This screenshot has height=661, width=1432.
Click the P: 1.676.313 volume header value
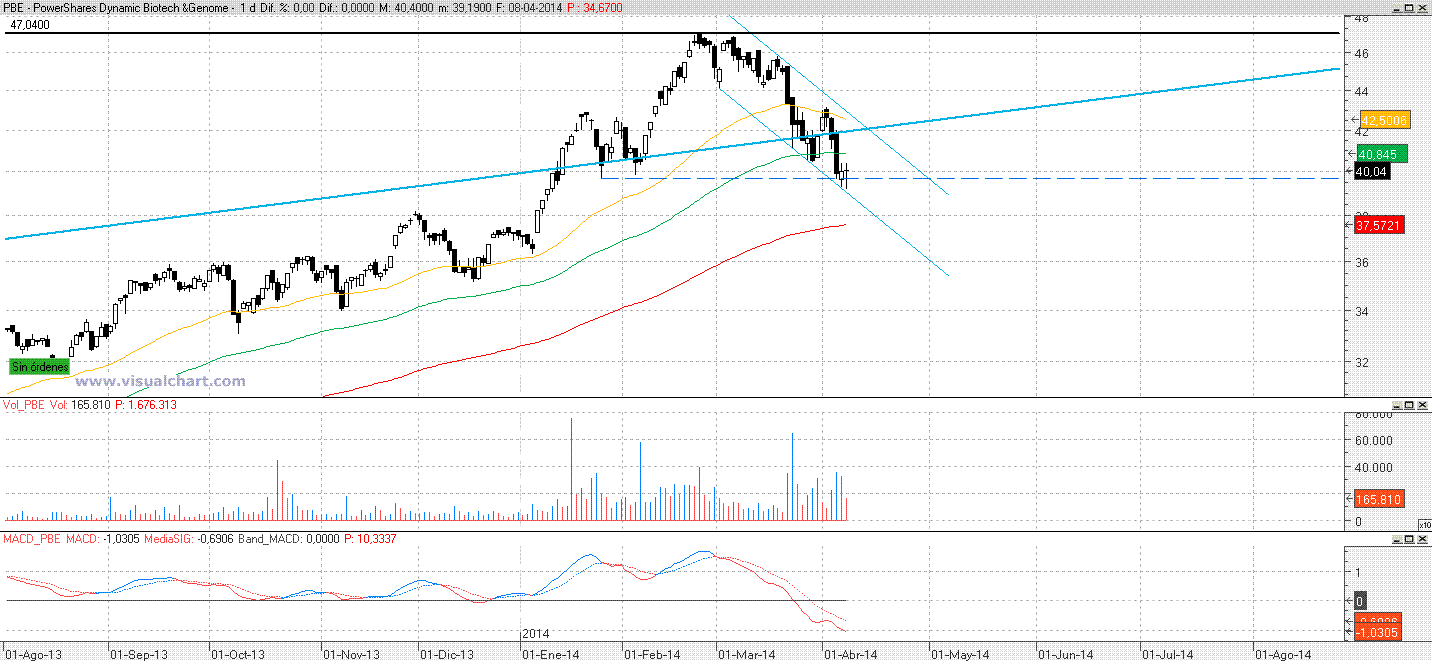pyautogui.click(x=145, y=405)
